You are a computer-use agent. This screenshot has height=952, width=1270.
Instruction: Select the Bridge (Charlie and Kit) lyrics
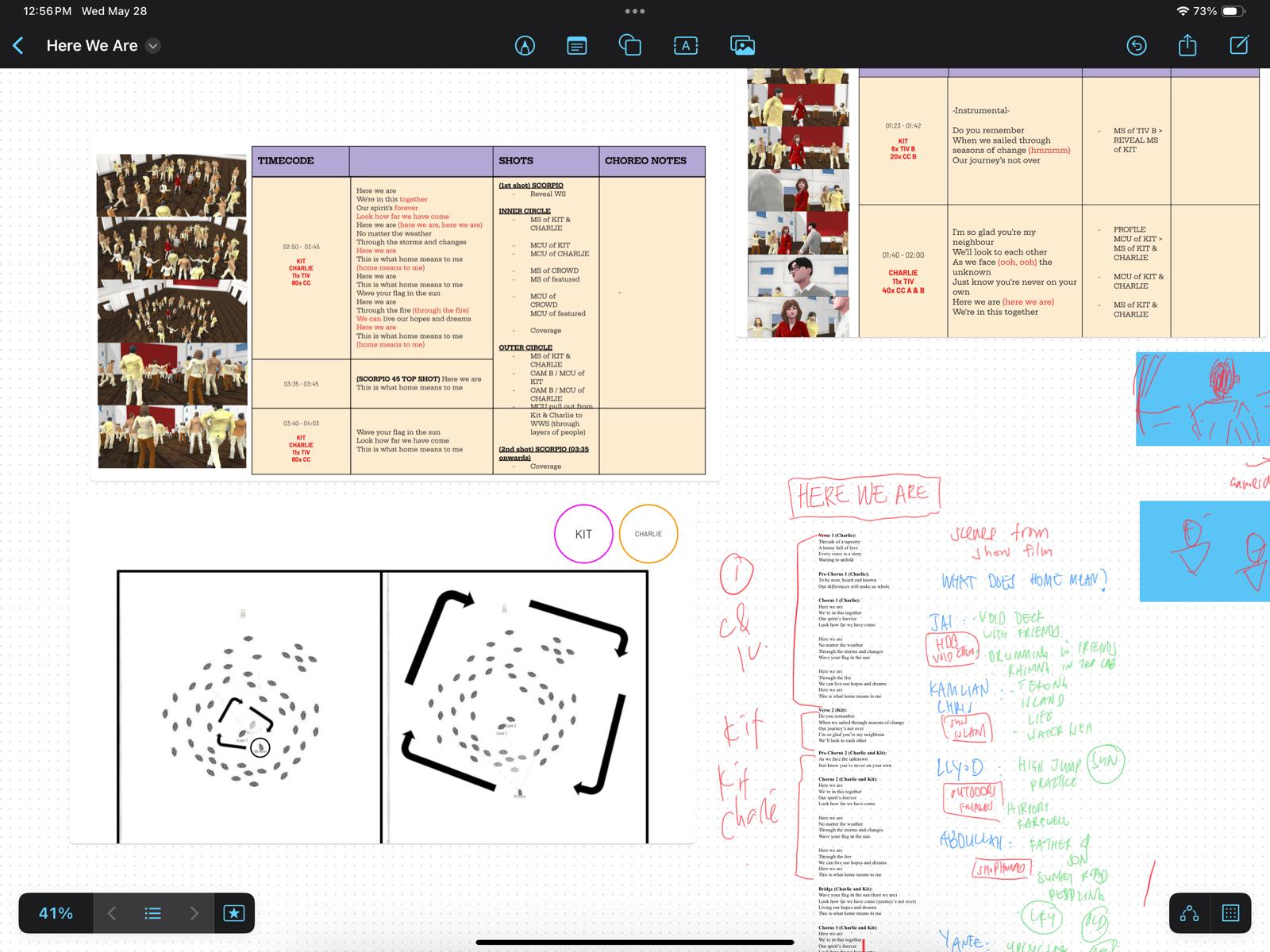pyautogui.click(x=867, y=901)
